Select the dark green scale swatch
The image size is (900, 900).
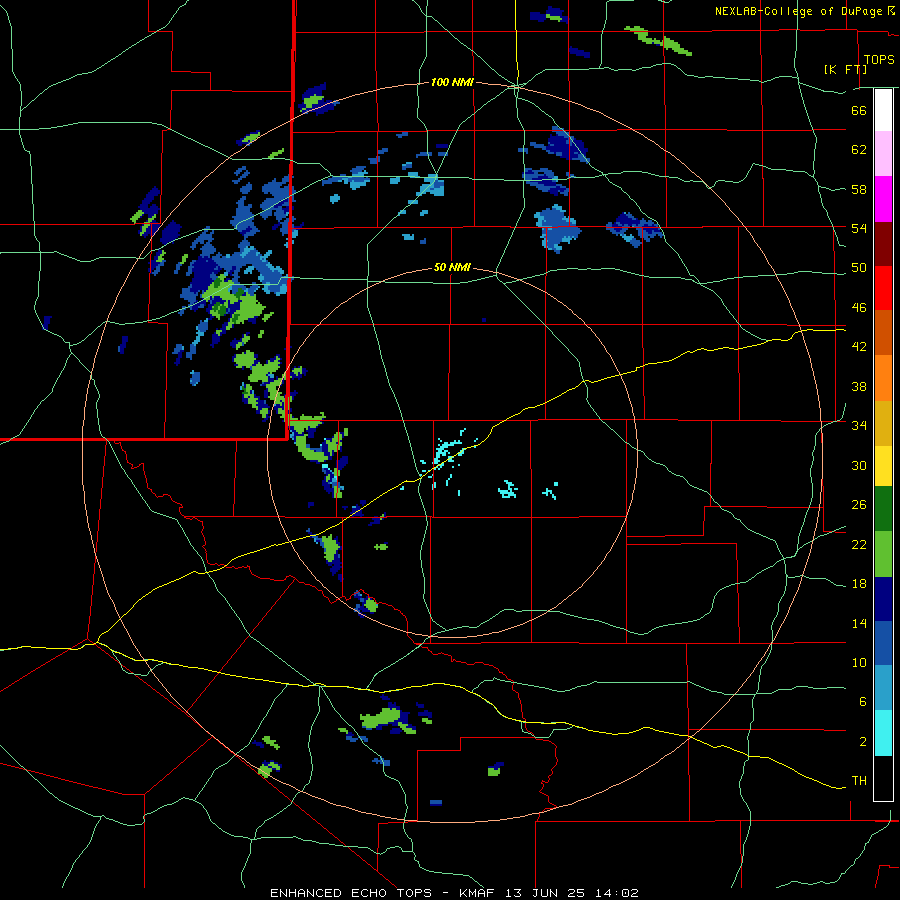[883, 509]
